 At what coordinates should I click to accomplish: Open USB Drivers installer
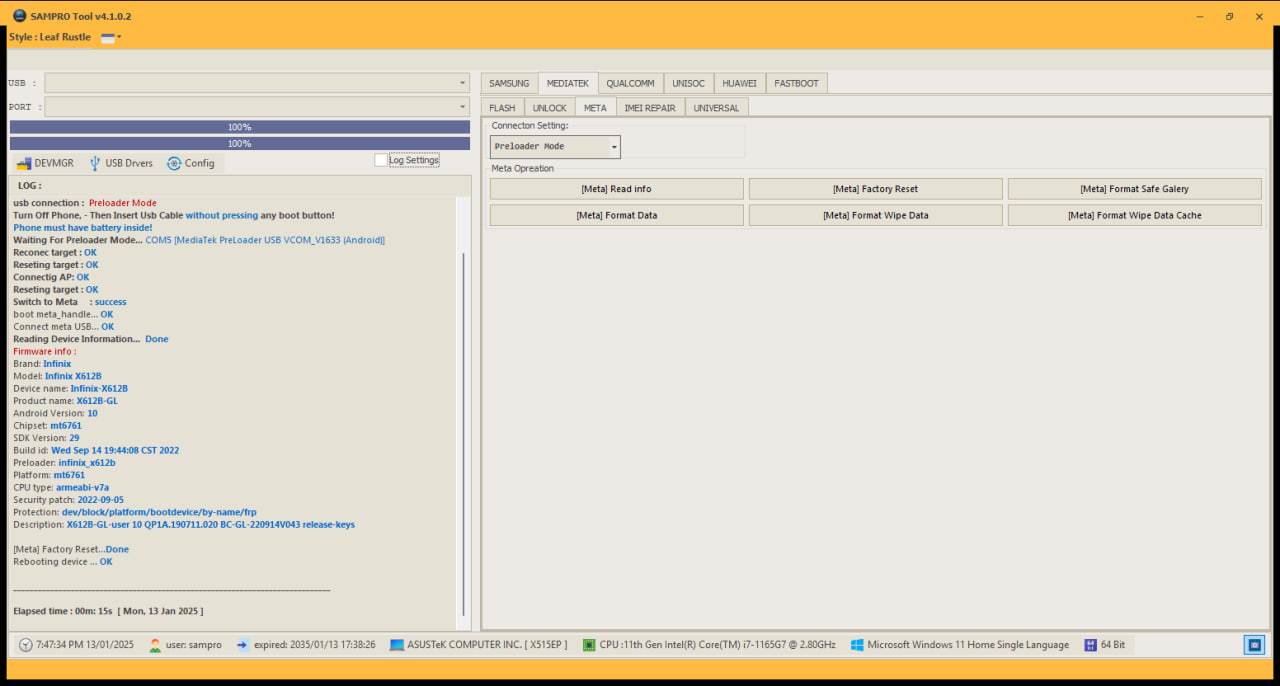[121, 163]
